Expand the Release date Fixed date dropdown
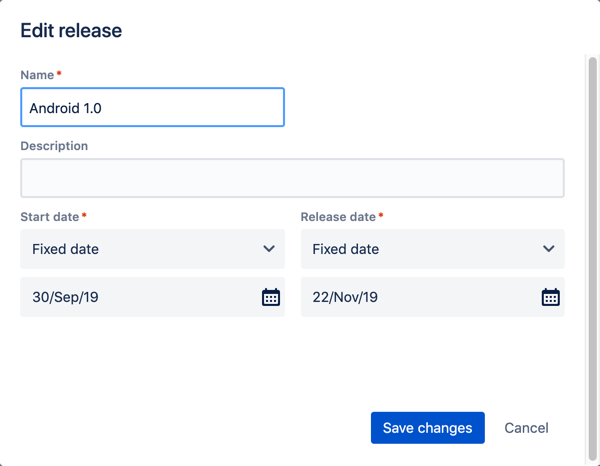The image size is (600, 466). pos(432,249)
